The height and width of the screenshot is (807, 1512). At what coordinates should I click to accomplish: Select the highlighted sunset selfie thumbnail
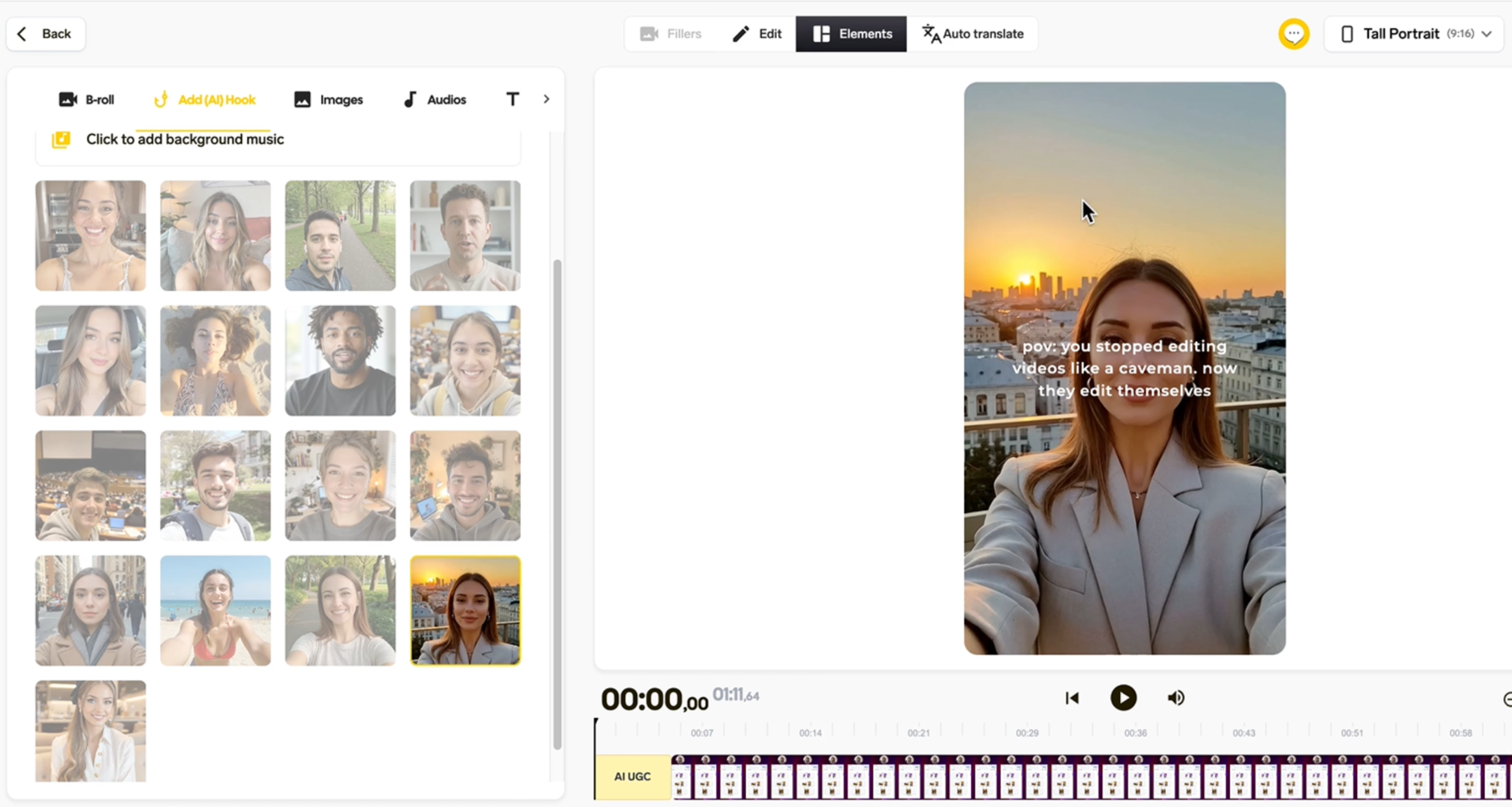(465, 610)
